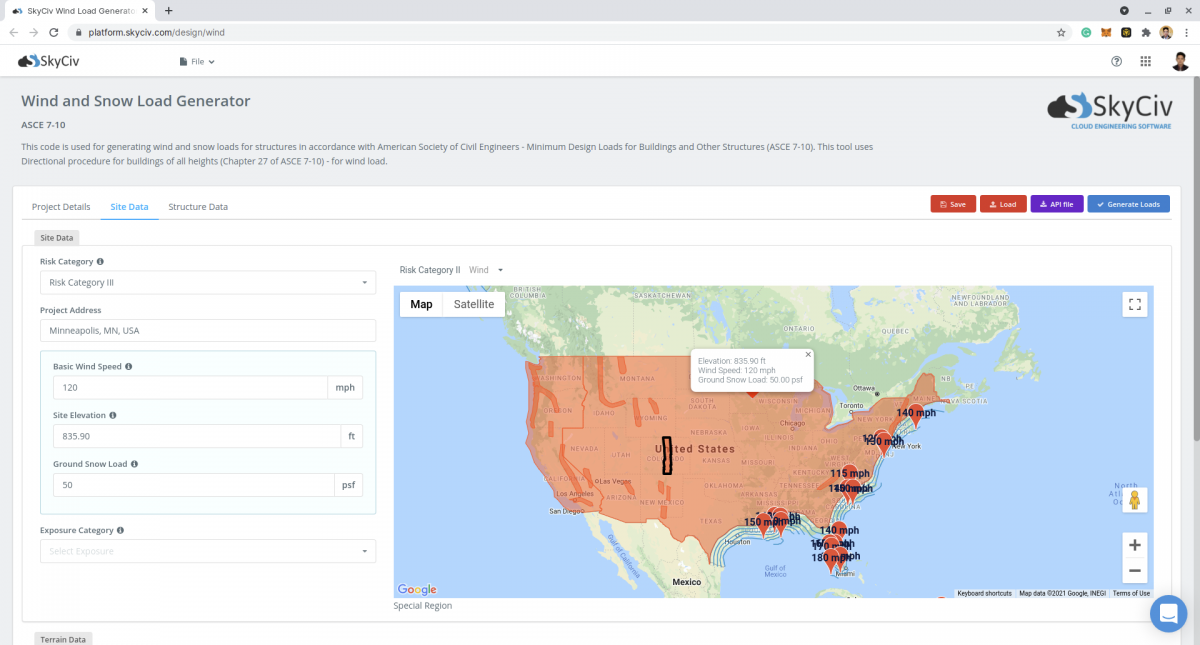Zoom out on the map
The width and height of the screenshot is (1200, 645).
[x=1134, y=571]
